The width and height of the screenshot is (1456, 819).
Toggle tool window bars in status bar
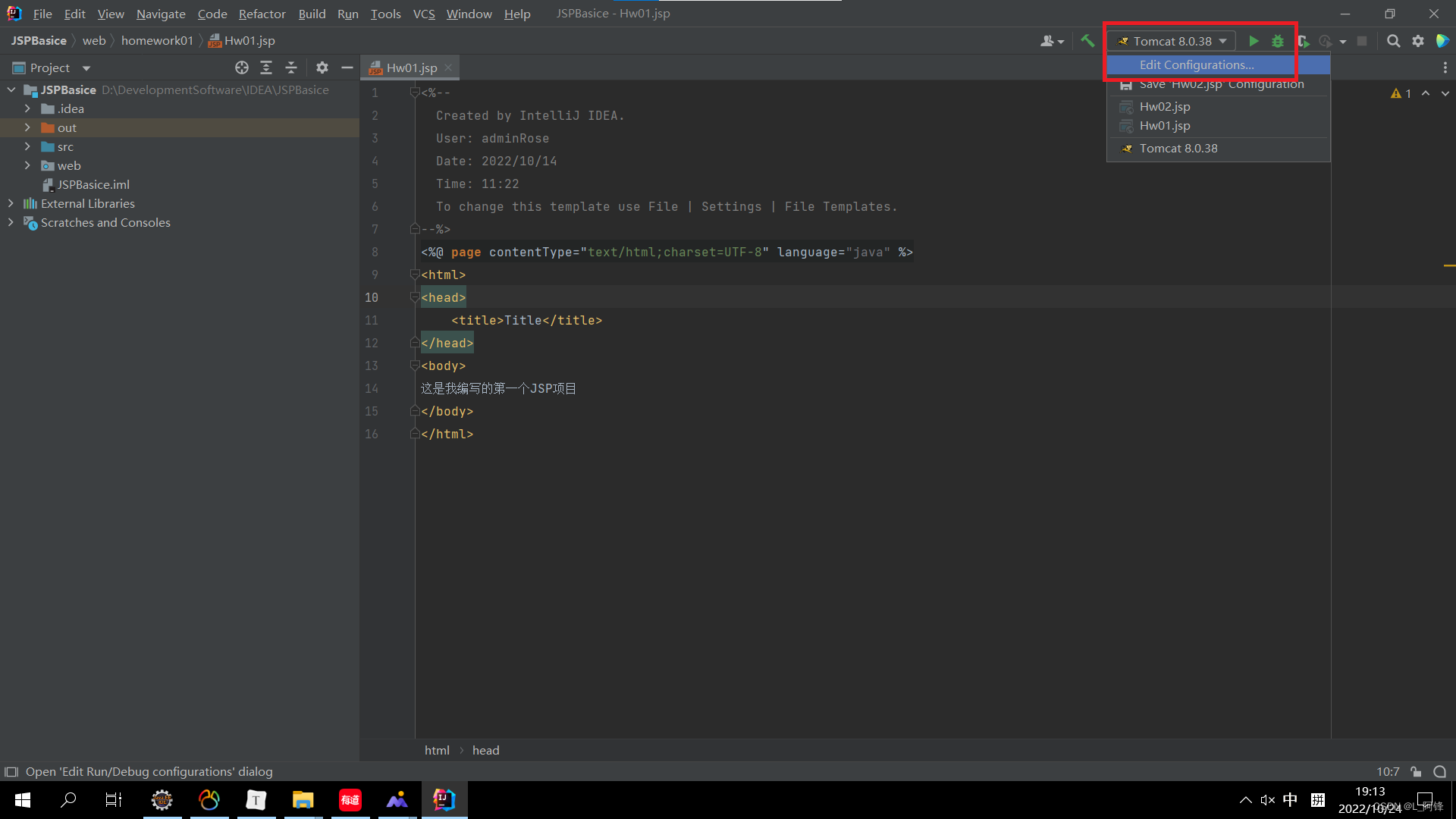point(11,771)
